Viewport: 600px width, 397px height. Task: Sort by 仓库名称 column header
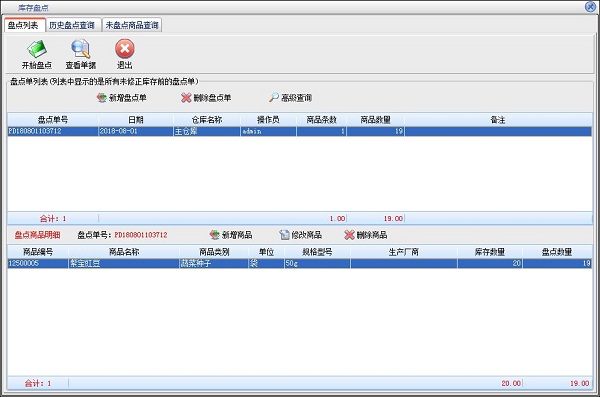[207, 120]
